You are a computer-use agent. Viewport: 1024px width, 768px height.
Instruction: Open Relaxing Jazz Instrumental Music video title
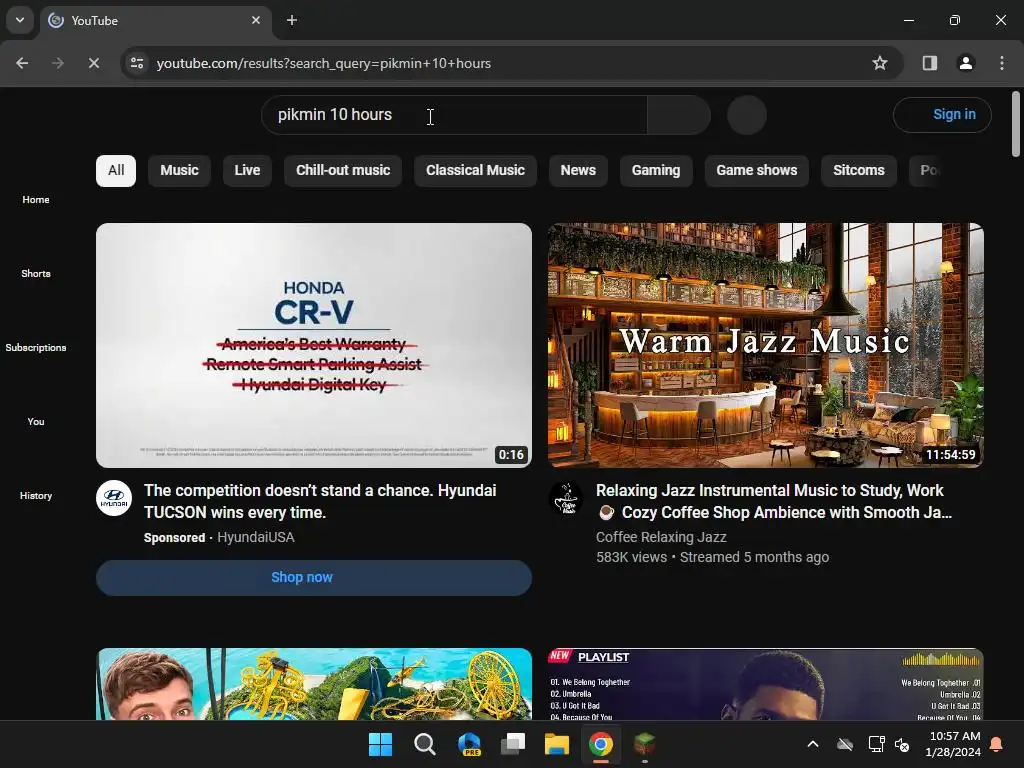[774, 501]
